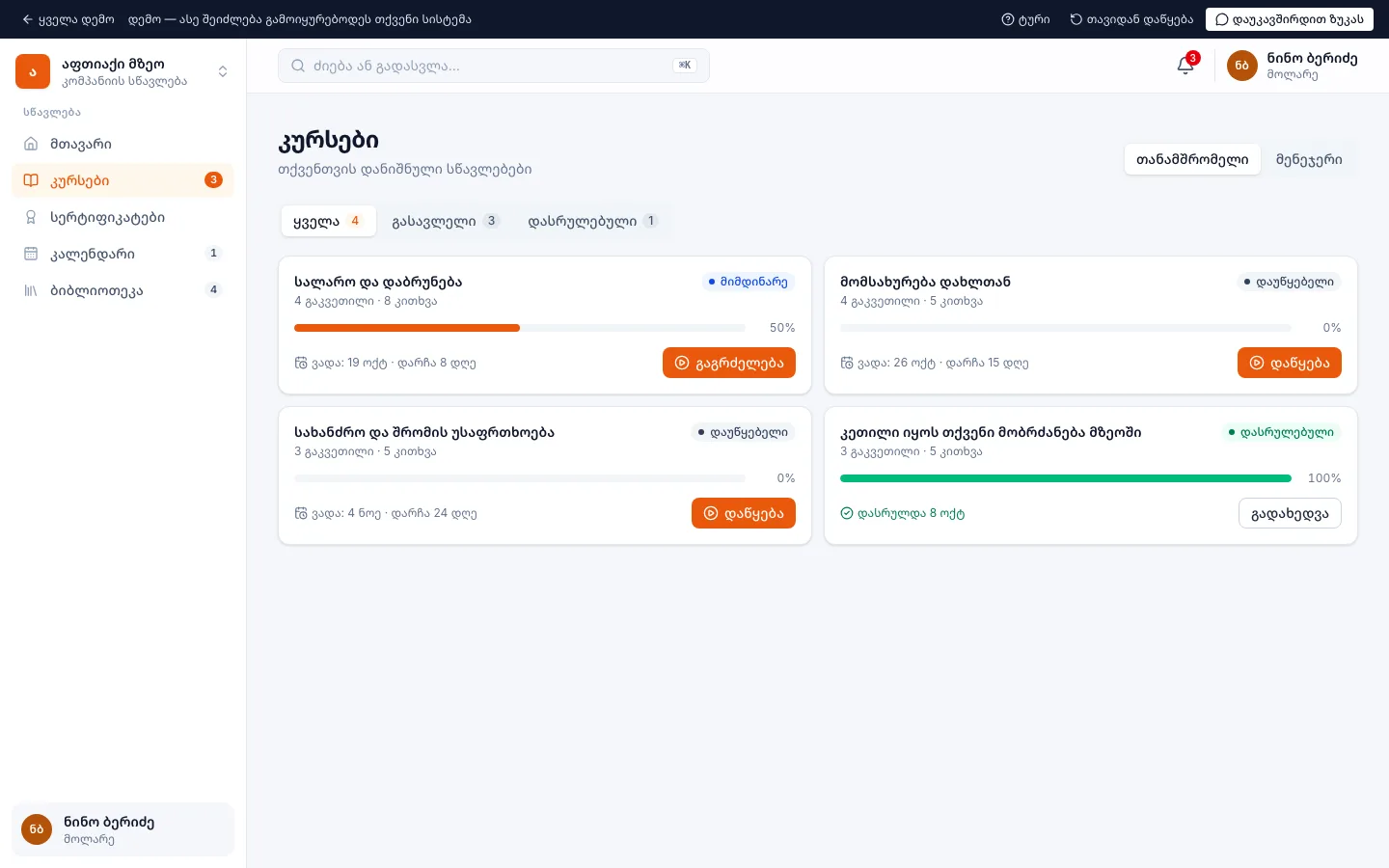Click გაგრძელება on სალარო და დაბრუნება course

click(729, 363)
